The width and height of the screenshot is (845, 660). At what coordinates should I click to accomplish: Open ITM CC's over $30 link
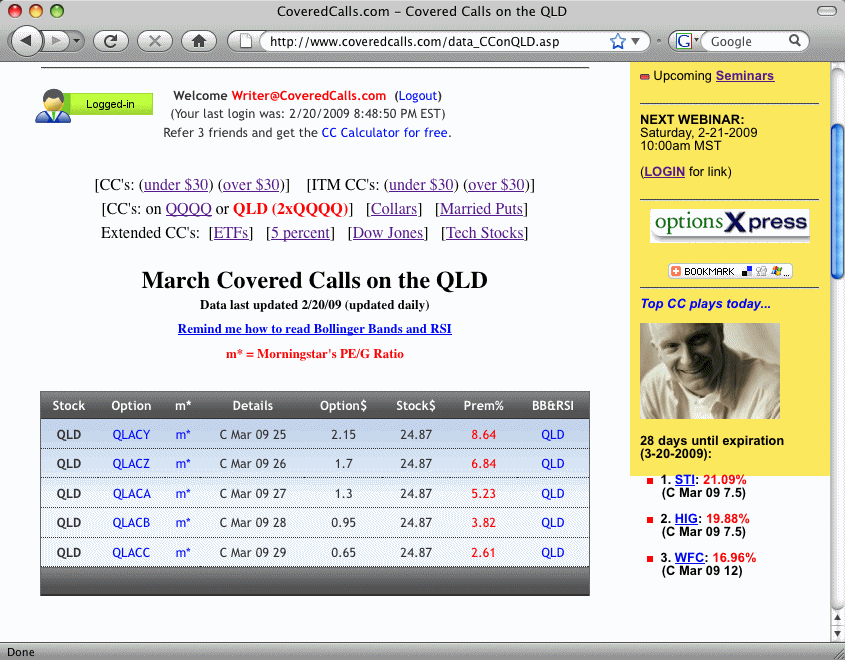pos(496,185)
